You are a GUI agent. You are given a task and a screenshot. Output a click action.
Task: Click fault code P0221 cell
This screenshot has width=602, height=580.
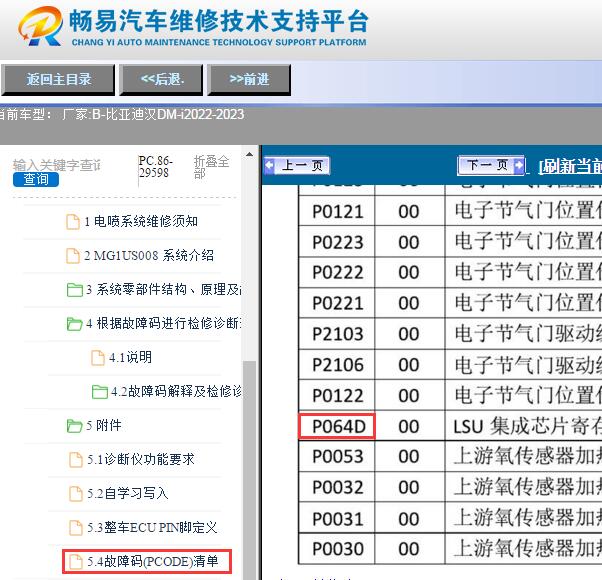tap(337, 303)
